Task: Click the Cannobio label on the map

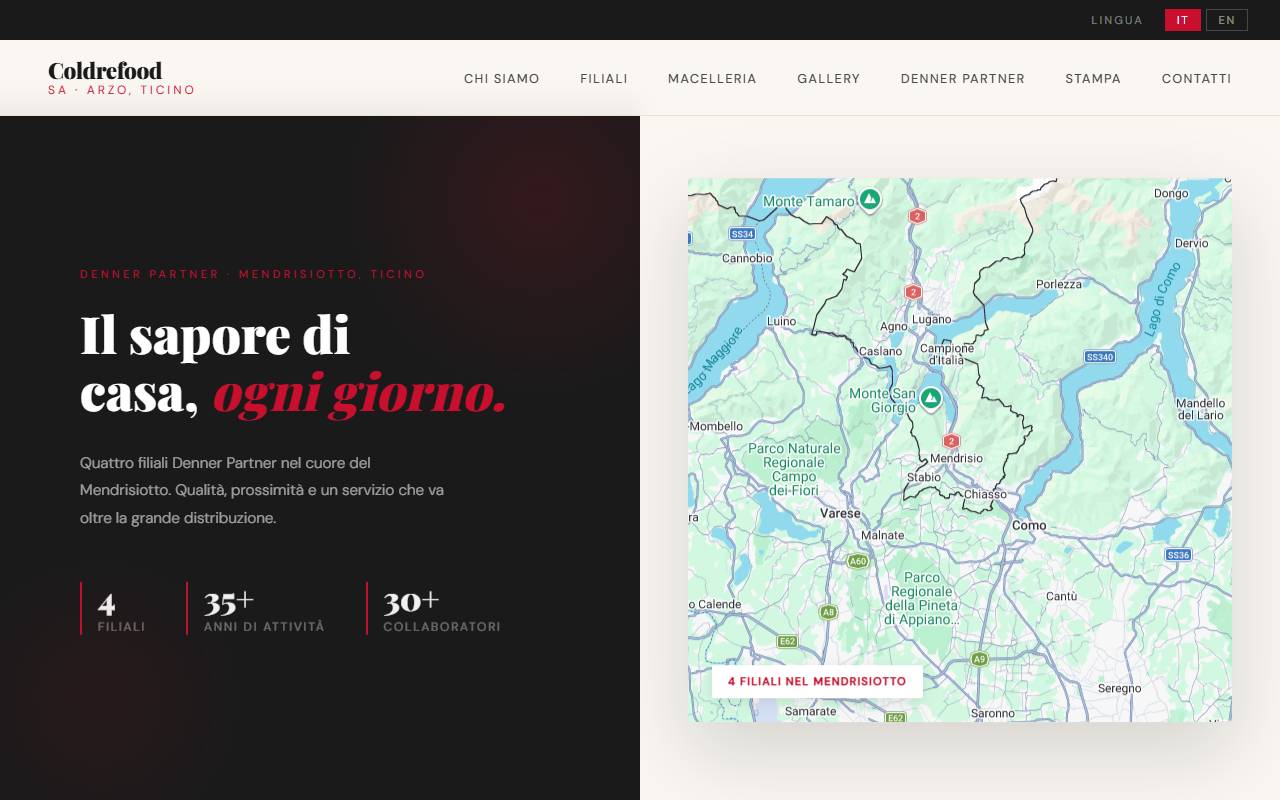Action: pyautogui.click(x=747, y=258)
